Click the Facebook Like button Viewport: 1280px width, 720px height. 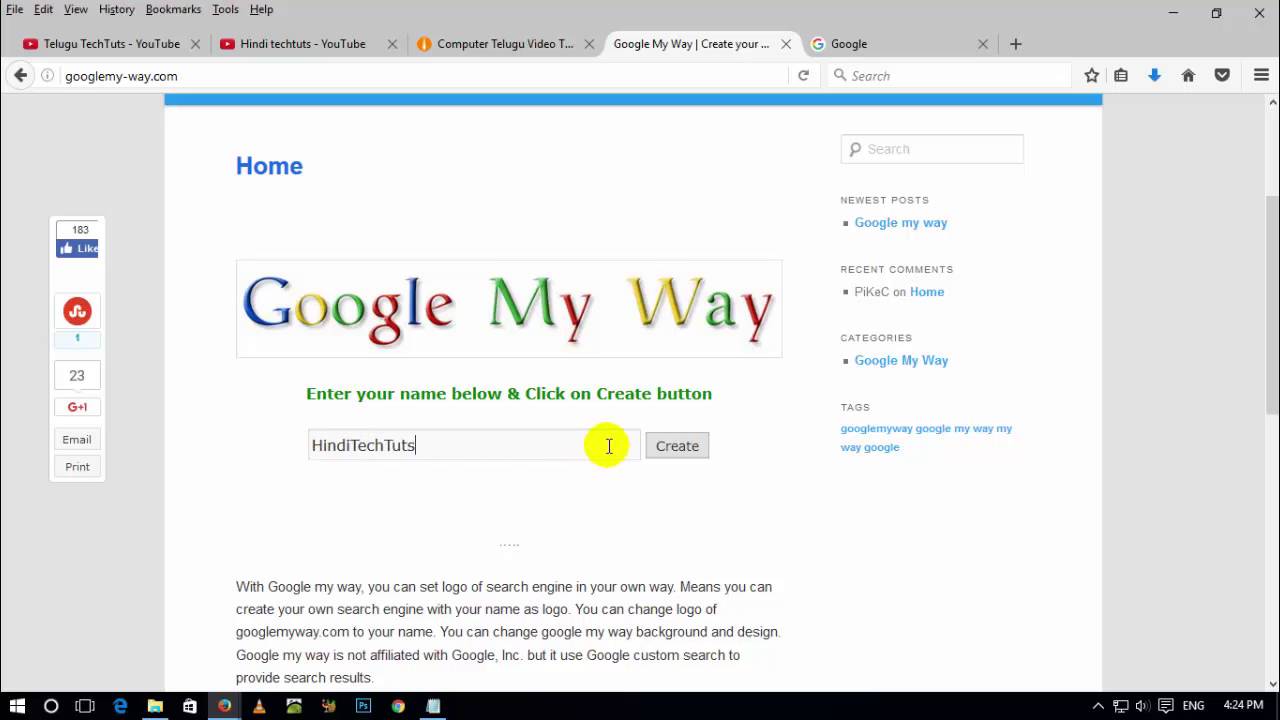point(78,248)
